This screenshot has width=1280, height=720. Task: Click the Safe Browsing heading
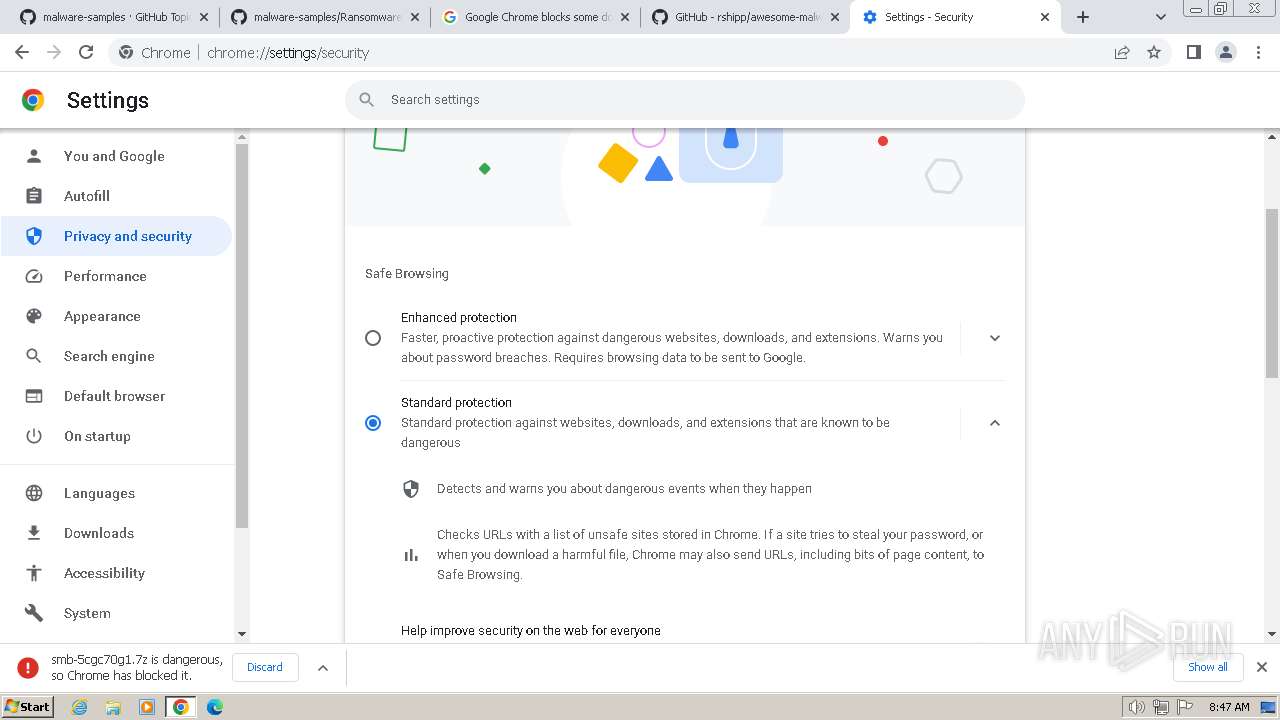[407, 274]
